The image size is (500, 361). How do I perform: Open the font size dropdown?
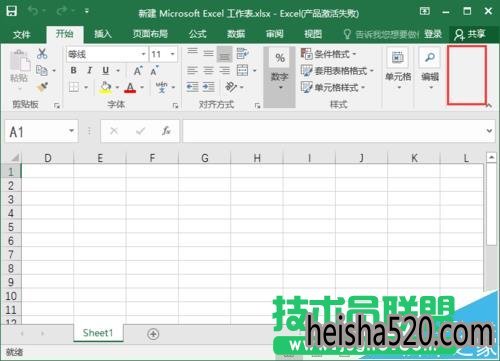point(172,54)
